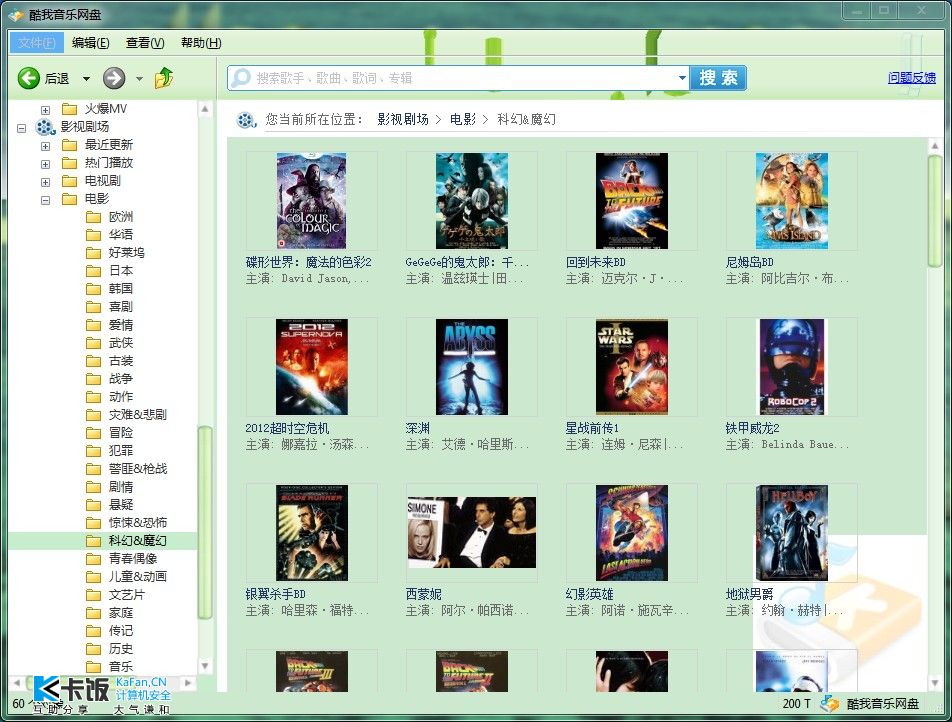The width and height of the screenshot is (952, 722).
Task: Expand the 电视剧 tree node
Action: pyautogui.click(x=46, y=182)
